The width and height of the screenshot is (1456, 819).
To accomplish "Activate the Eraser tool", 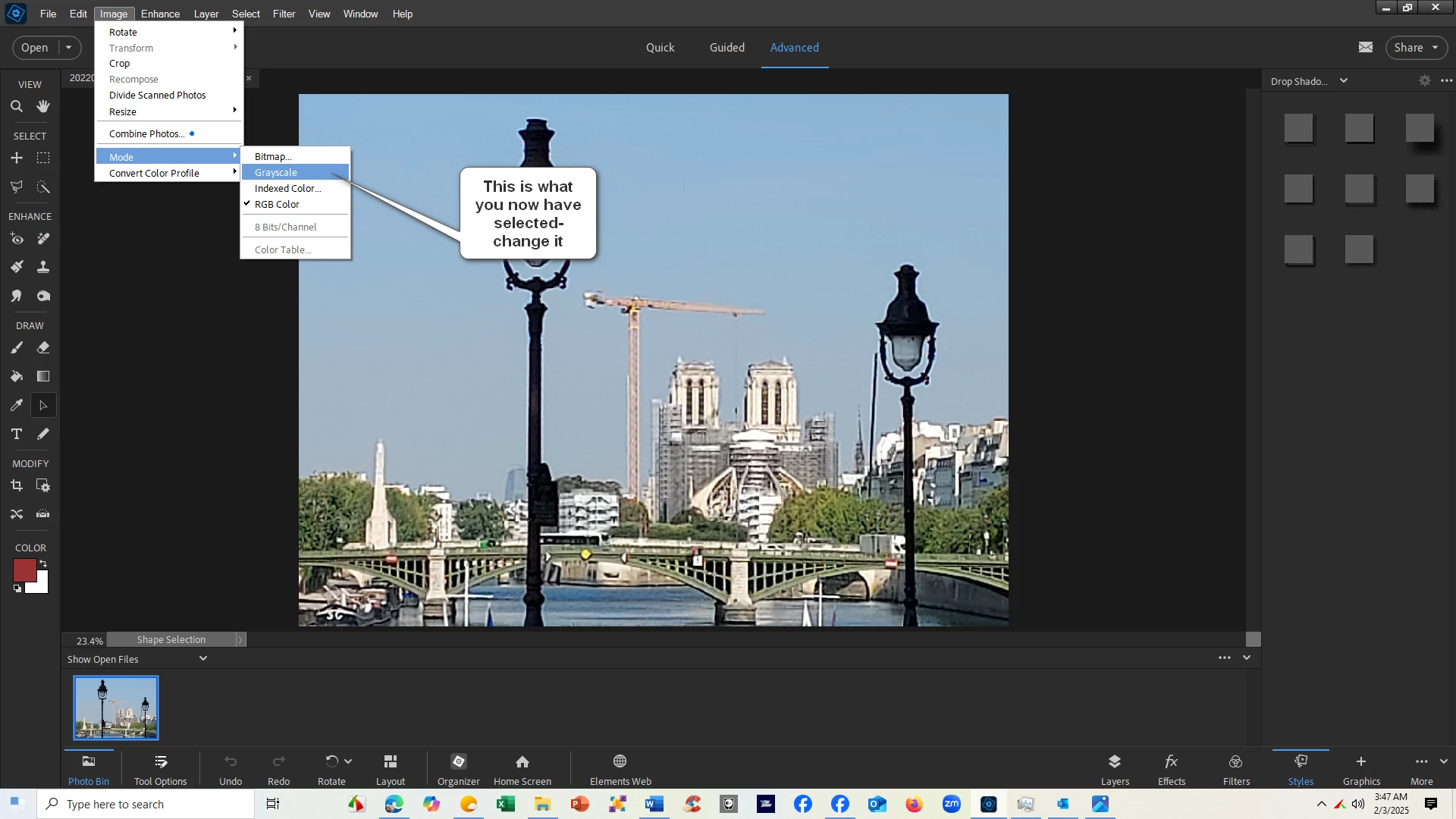I will [x=43, y=348].
